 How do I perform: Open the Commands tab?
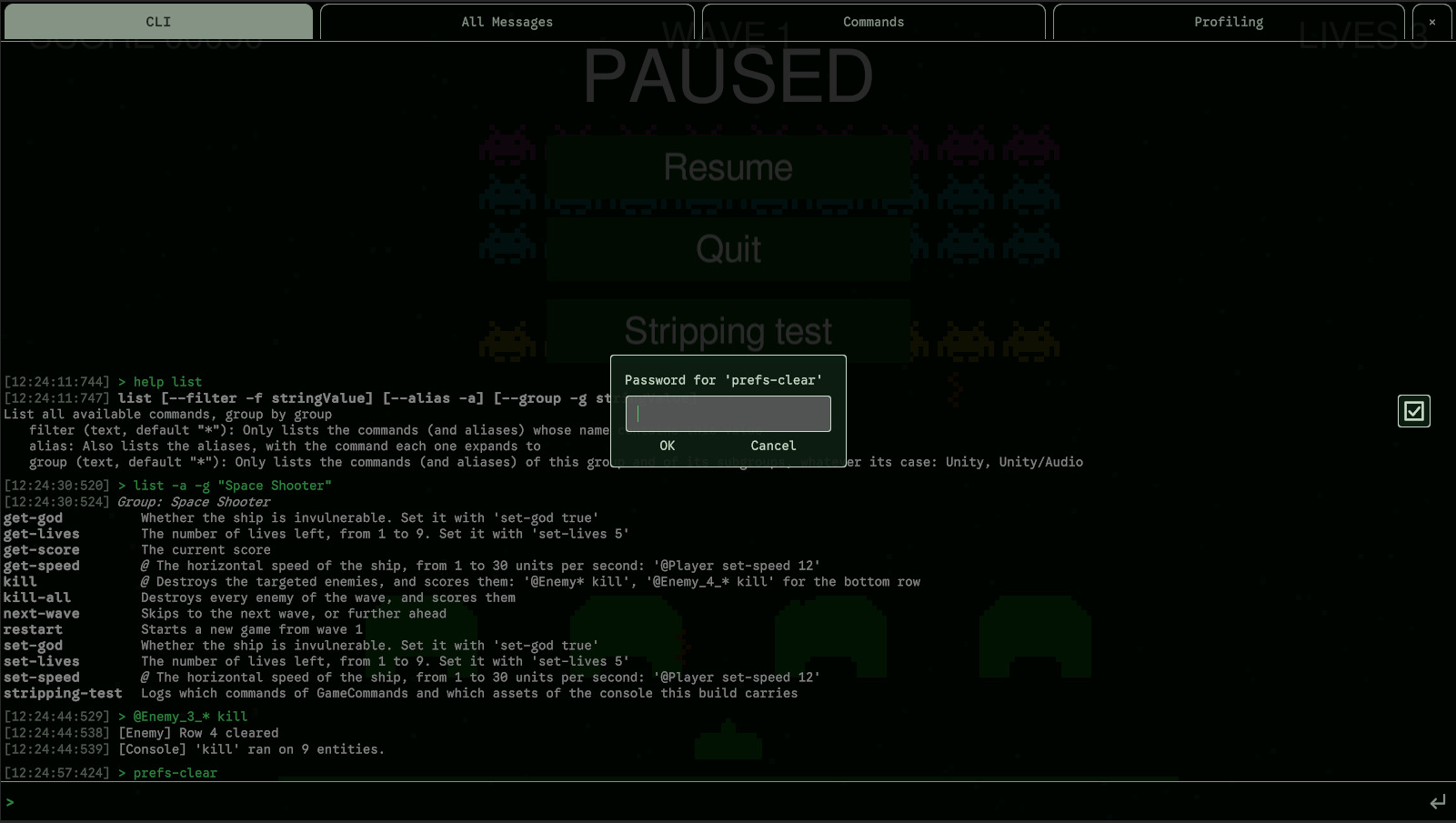[873, 22]
